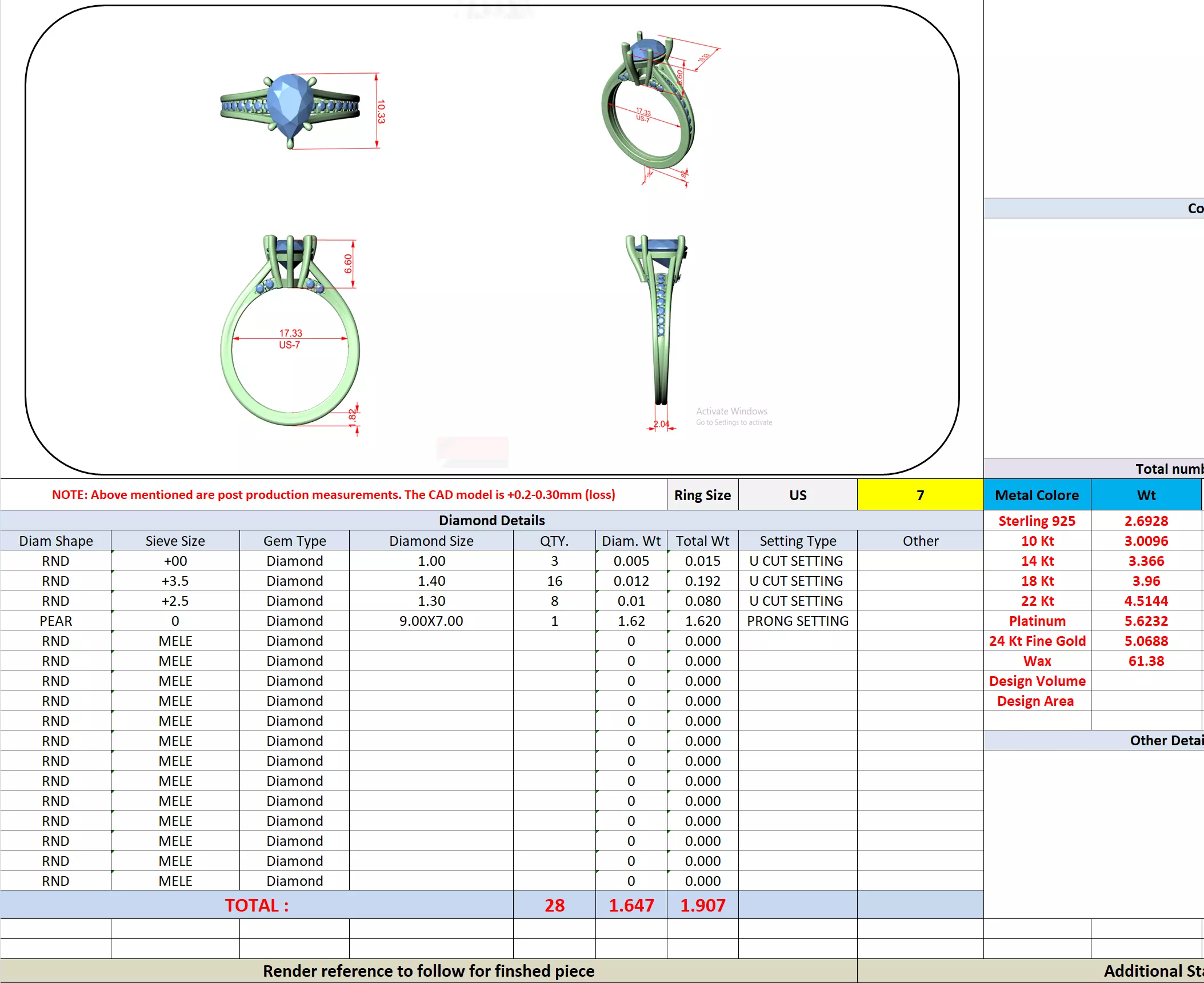Click the Metal Colore header cell
The height and width of the screenshot is (983, 1204).
coord(1037,495)
